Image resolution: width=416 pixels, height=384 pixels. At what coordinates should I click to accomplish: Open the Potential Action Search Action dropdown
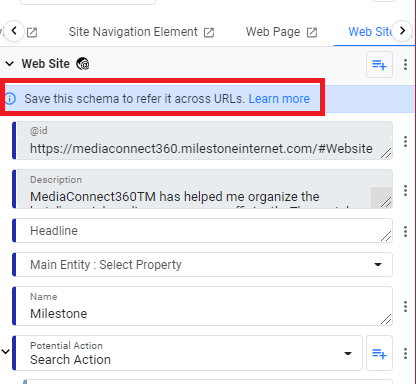[187, 353]
